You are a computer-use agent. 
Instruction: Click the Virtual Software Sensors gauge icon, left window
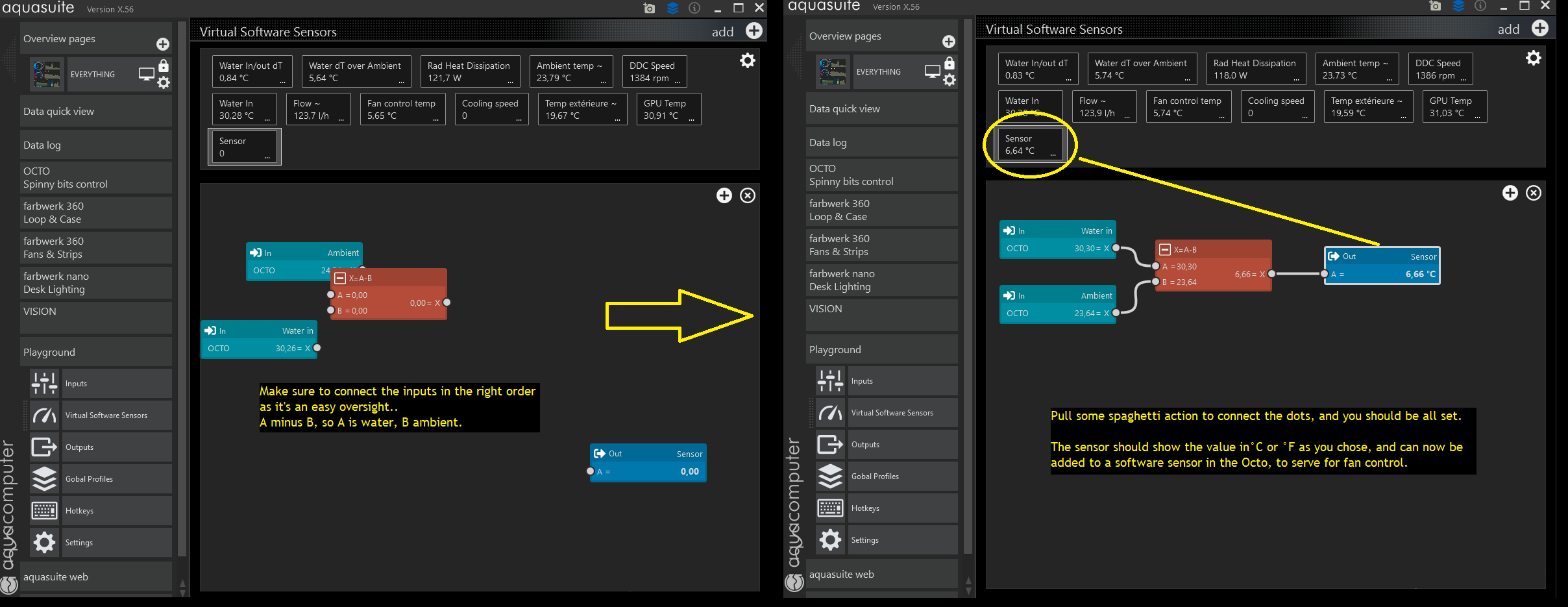45,415
